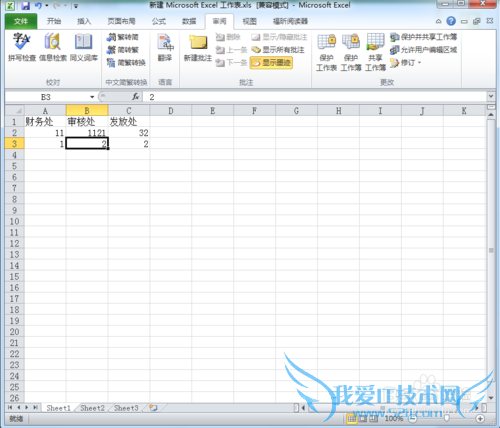Open the 信息检索 research tool
This screenshot has height=428, width=500.
(x=53, y=47)
